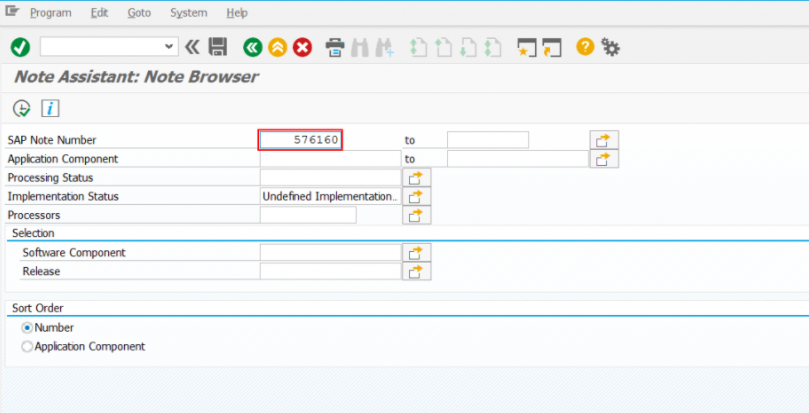This screenshot has width=809, height=413.
Task: Click the Application Component input field
Action: [x=330, y=158]
